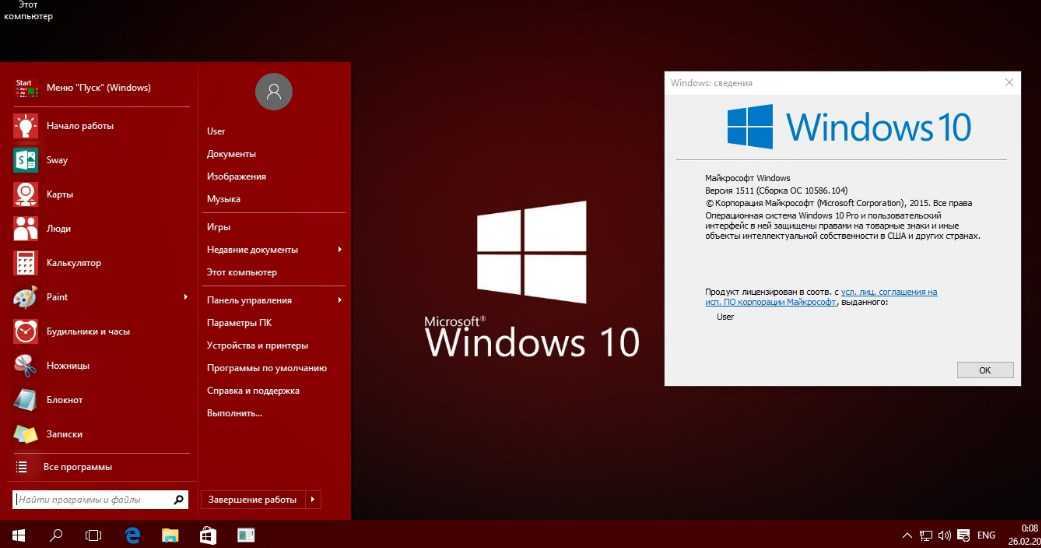Screen dimensions: 1041x548
Task: Open Документы in Start menu
Action: tap(231, 154)
